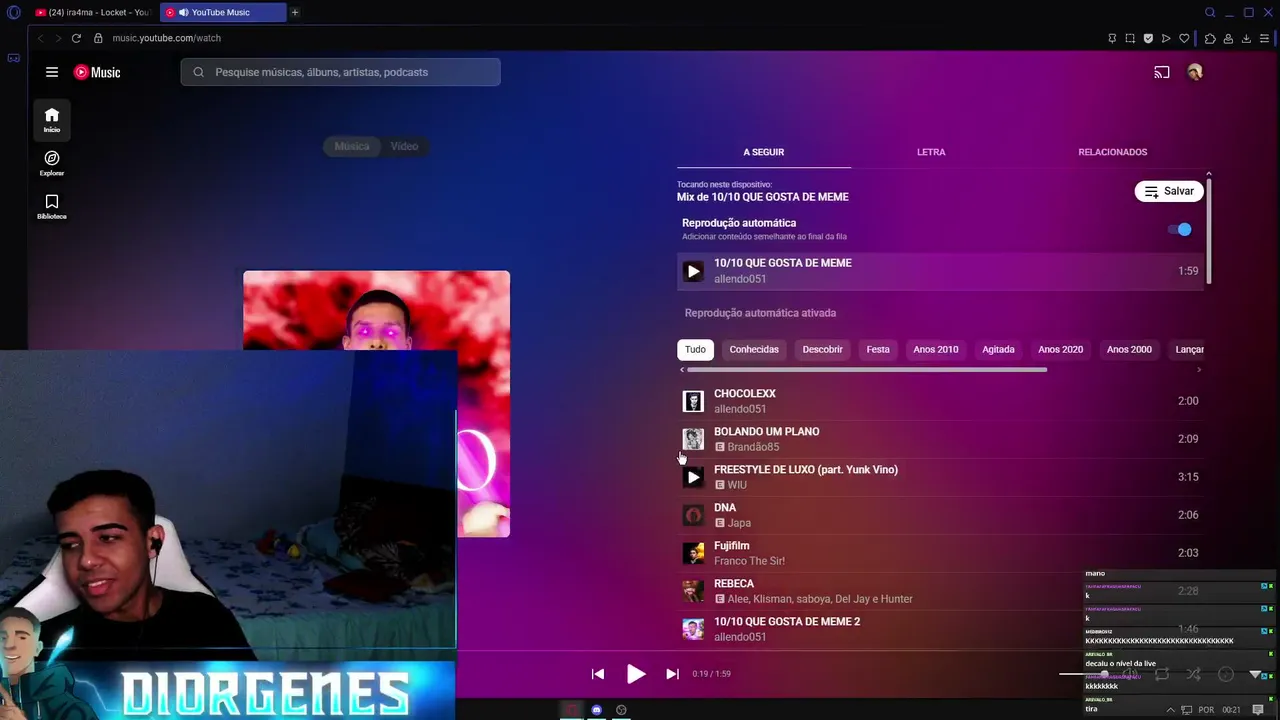Select the Anos 2000 filter chip
This screenshot has width=1280, height=720.
coord(1129,349)
